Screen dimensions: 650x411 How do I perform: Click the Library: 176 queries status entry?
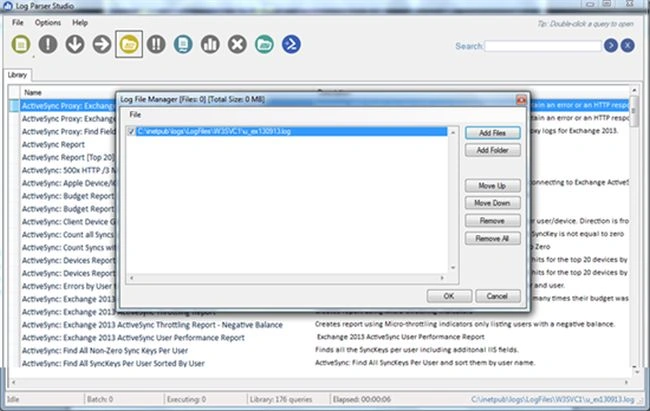click(281, 399)
